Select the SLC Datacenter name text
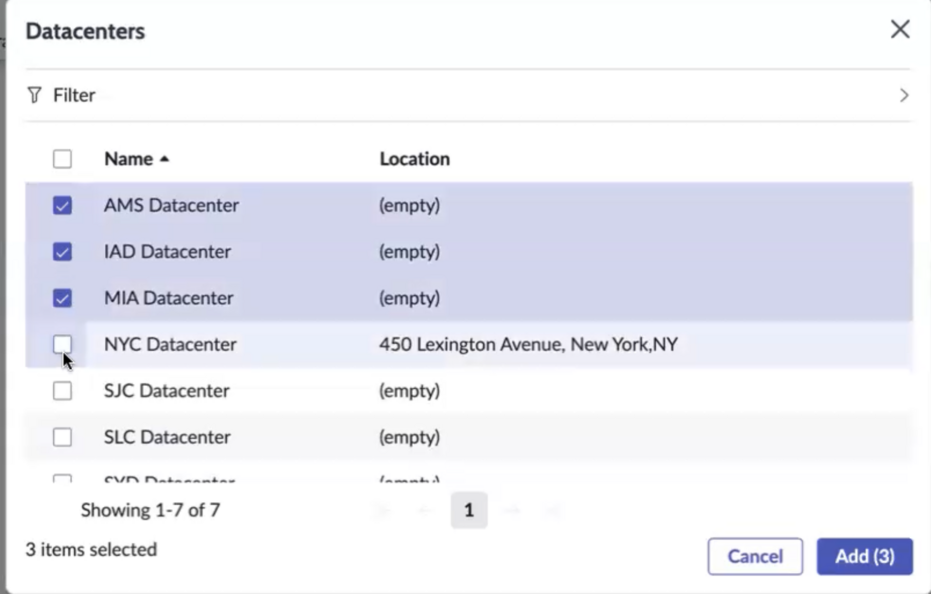 167,437
